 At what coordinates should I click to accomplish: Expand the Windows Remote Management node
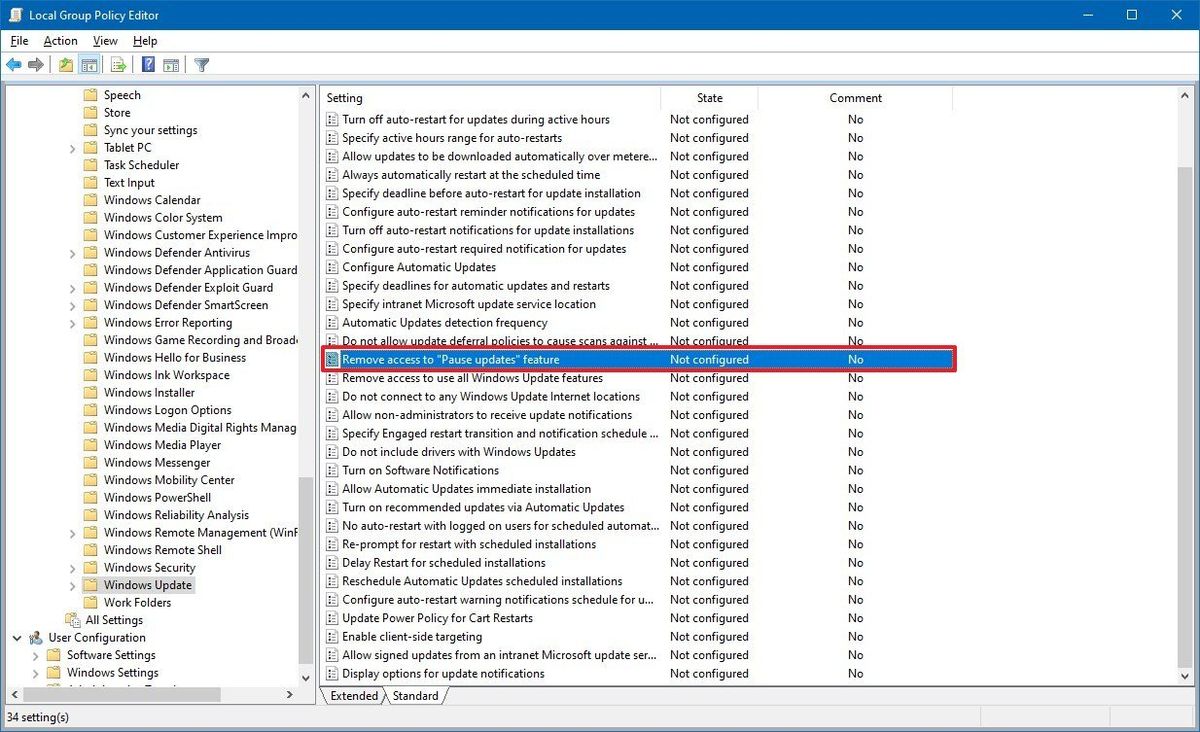tap(71, 532)
